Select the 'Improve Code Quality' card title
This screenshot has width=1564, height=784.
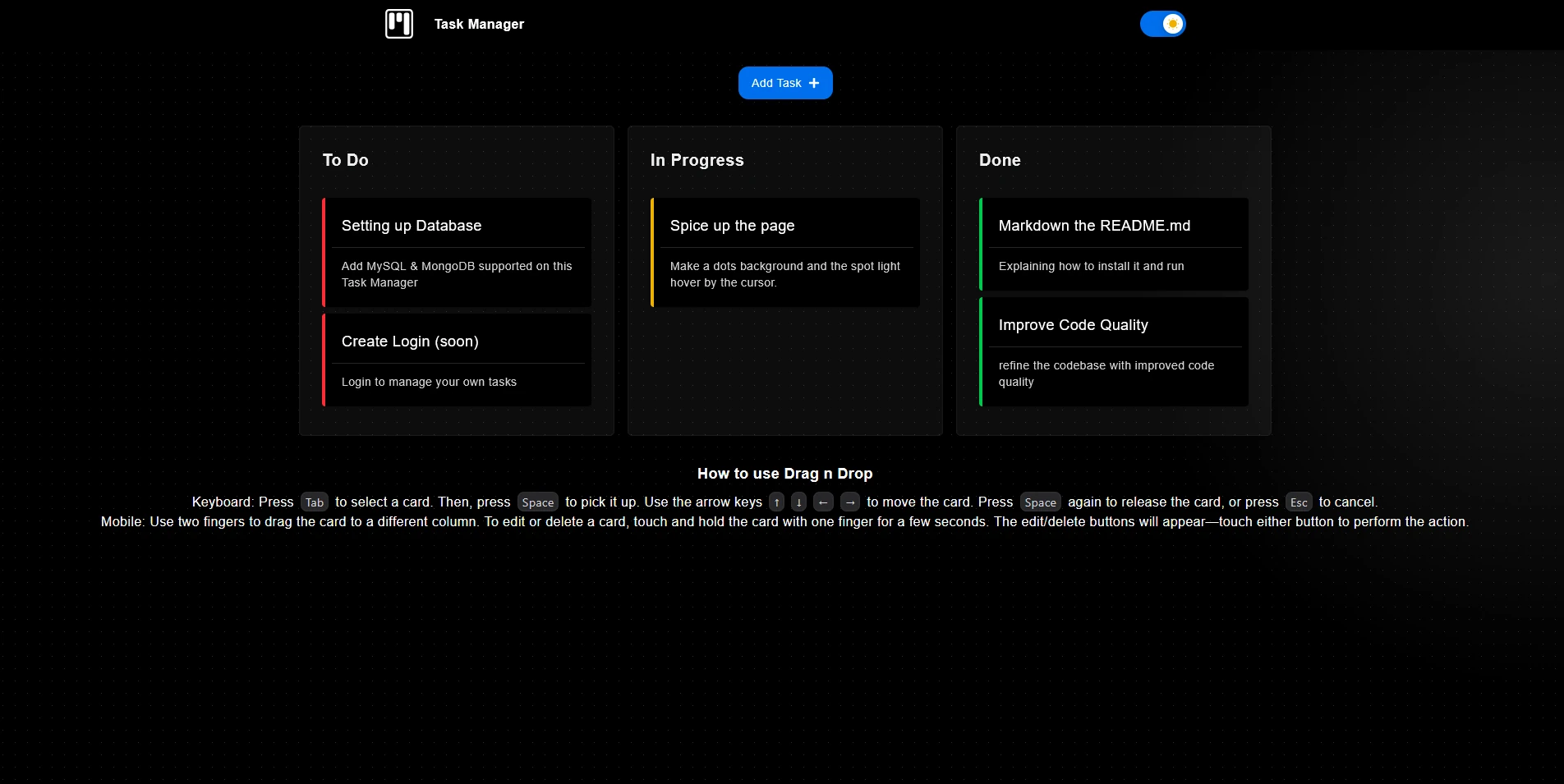click(x=1073, y=325)
